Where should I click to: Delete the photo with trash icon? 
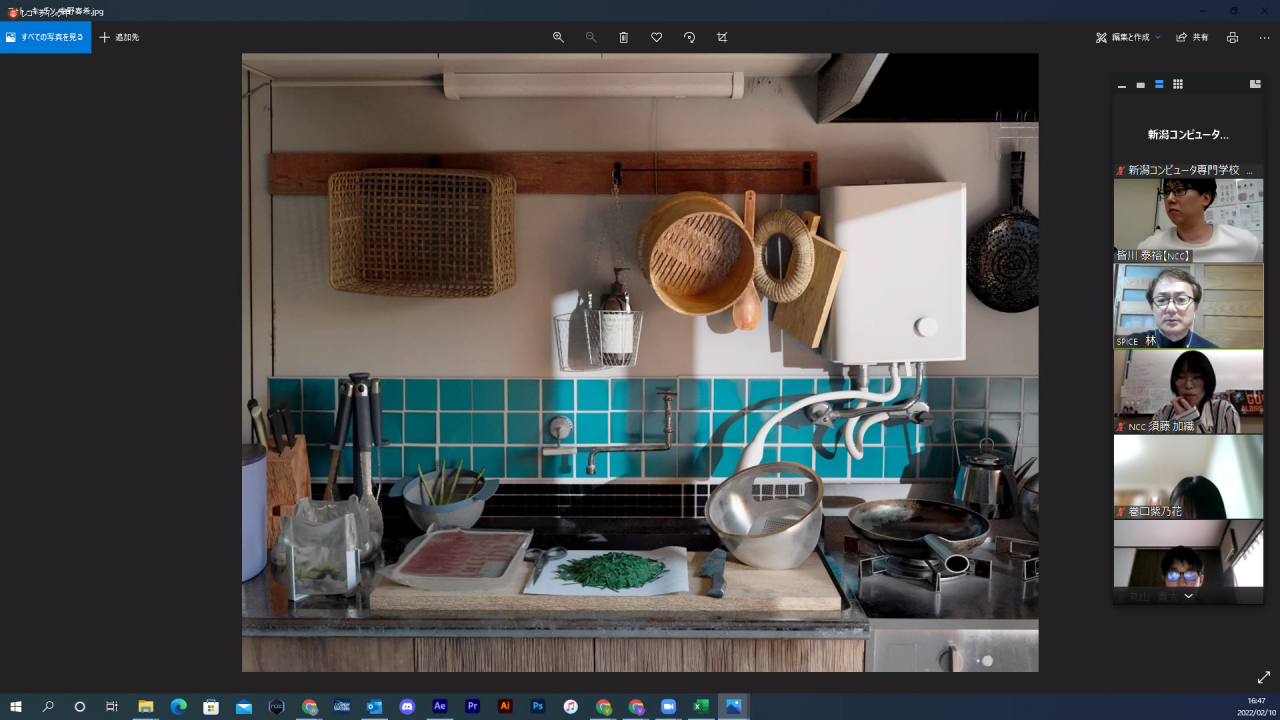(x=624, y=37)
